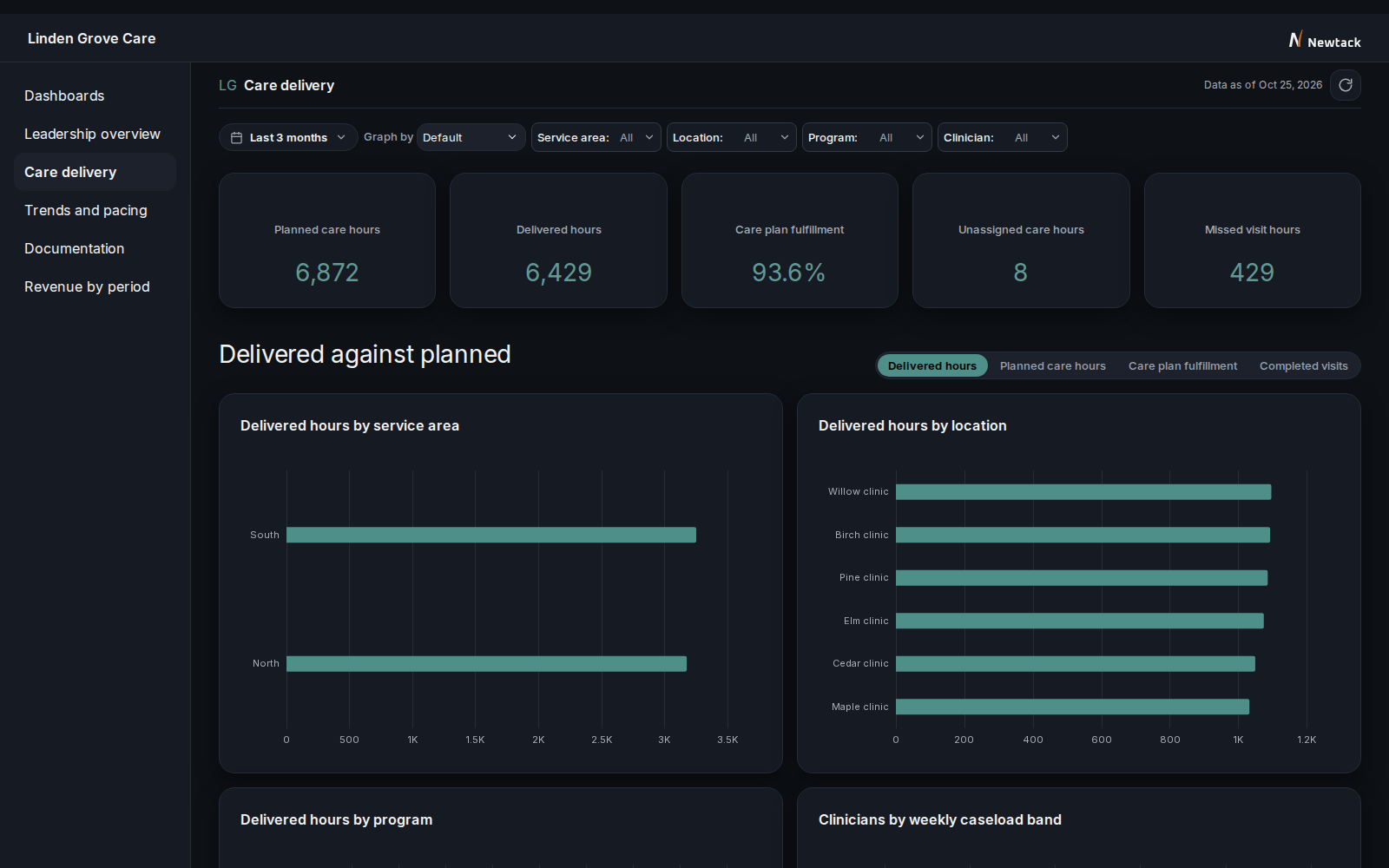
Task: Click the Planned care hours card
Action: click(x=327, y=240)
